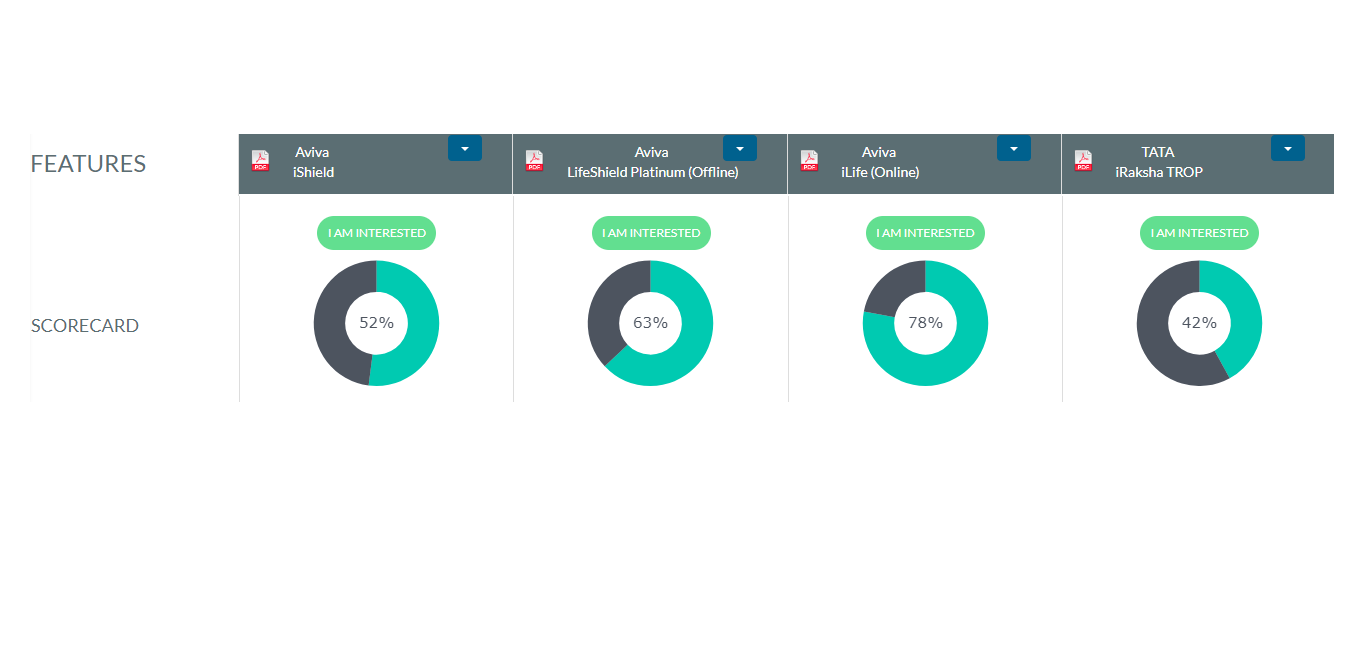Screen dimensions: 1350x662
Task: Click the 63% scorecard donut chart
Action: 650,323
